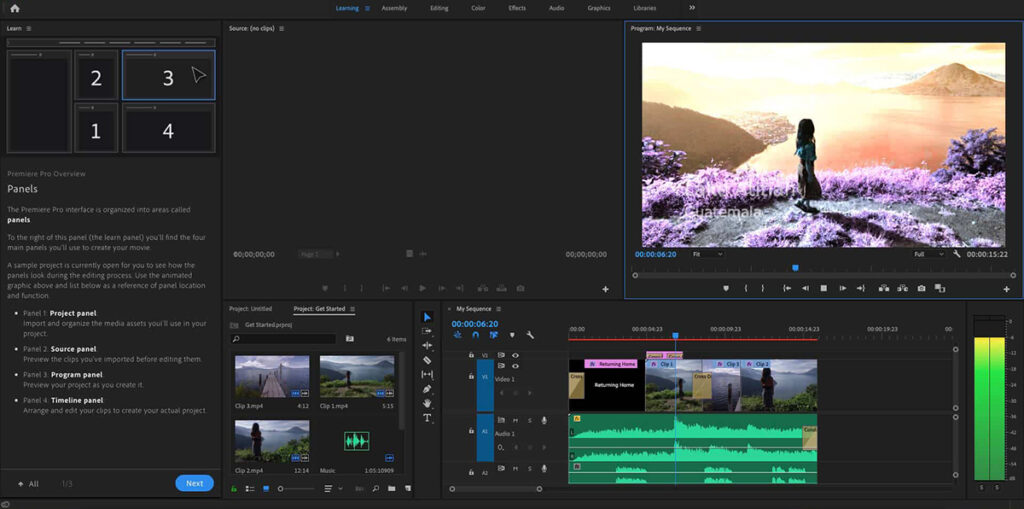The width and height of the screenshot is (1024, 509).
Task: Stop playback in Program monitor
Action: point(824,288)
